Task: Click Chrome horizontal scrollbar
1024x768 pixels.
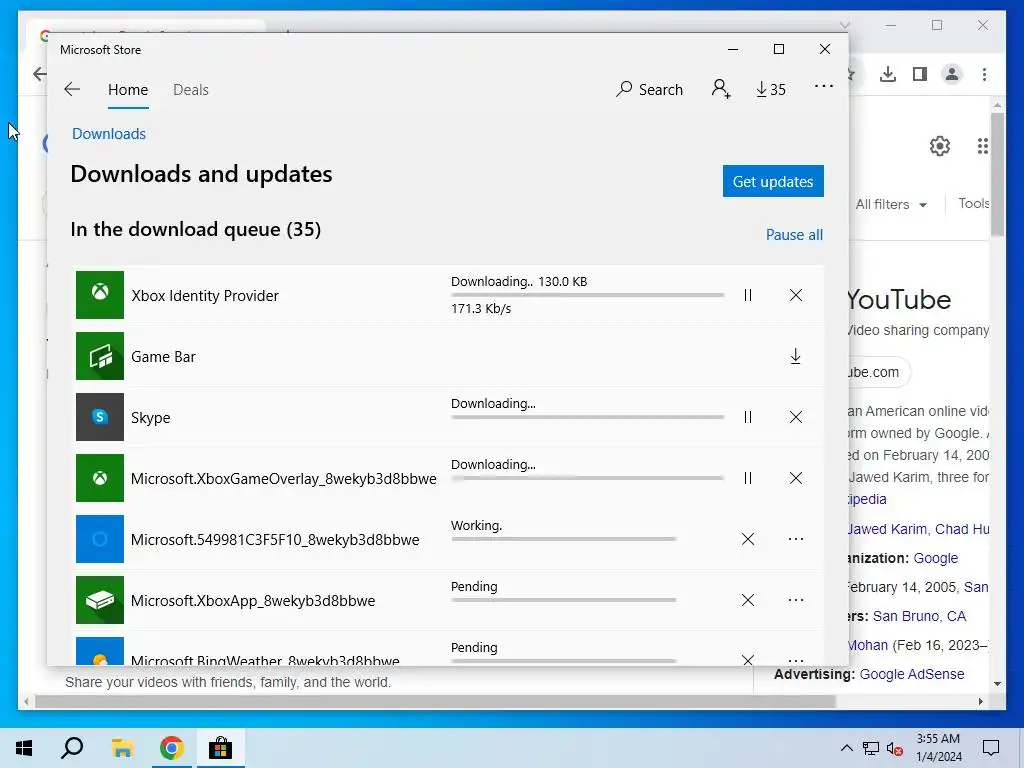Action: (435, 702)
